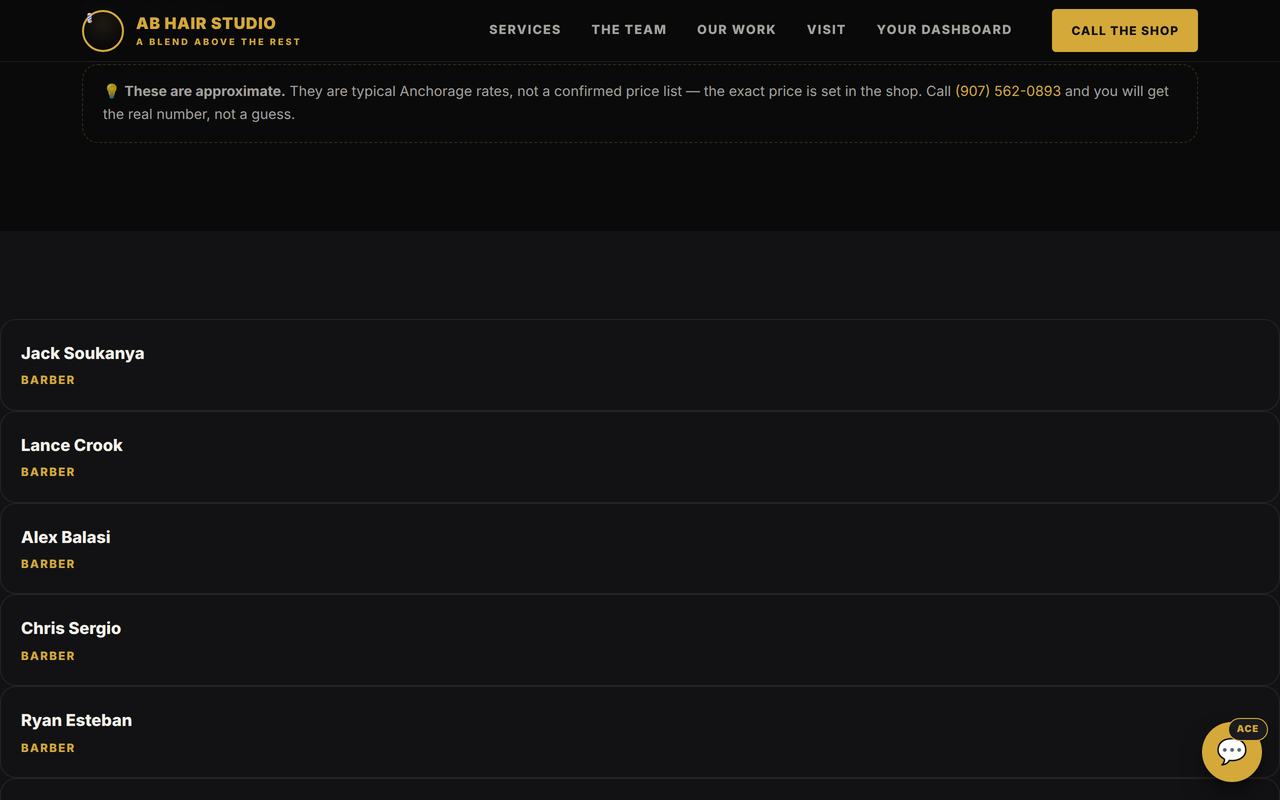
Task: Click the Call The Shop button
Action: 1125,31
